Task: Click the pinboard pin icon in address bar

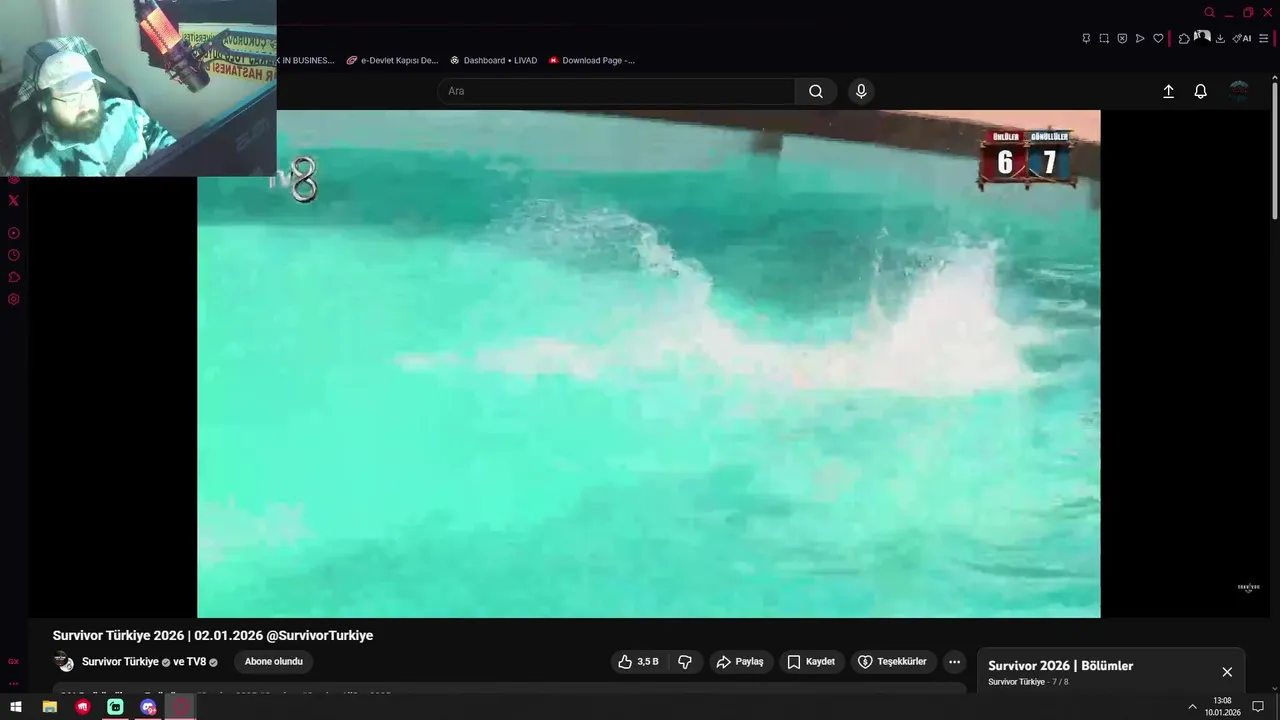Action: [x=1086, y=38]
